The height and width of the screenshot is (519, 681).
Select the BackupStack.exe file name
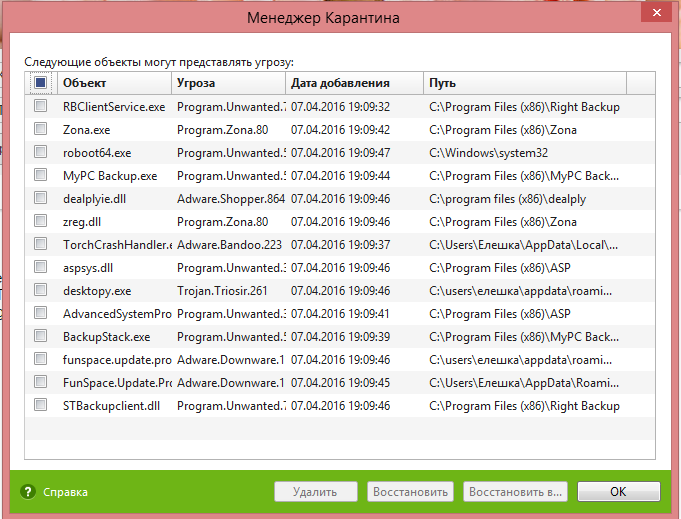pos(106,337)
